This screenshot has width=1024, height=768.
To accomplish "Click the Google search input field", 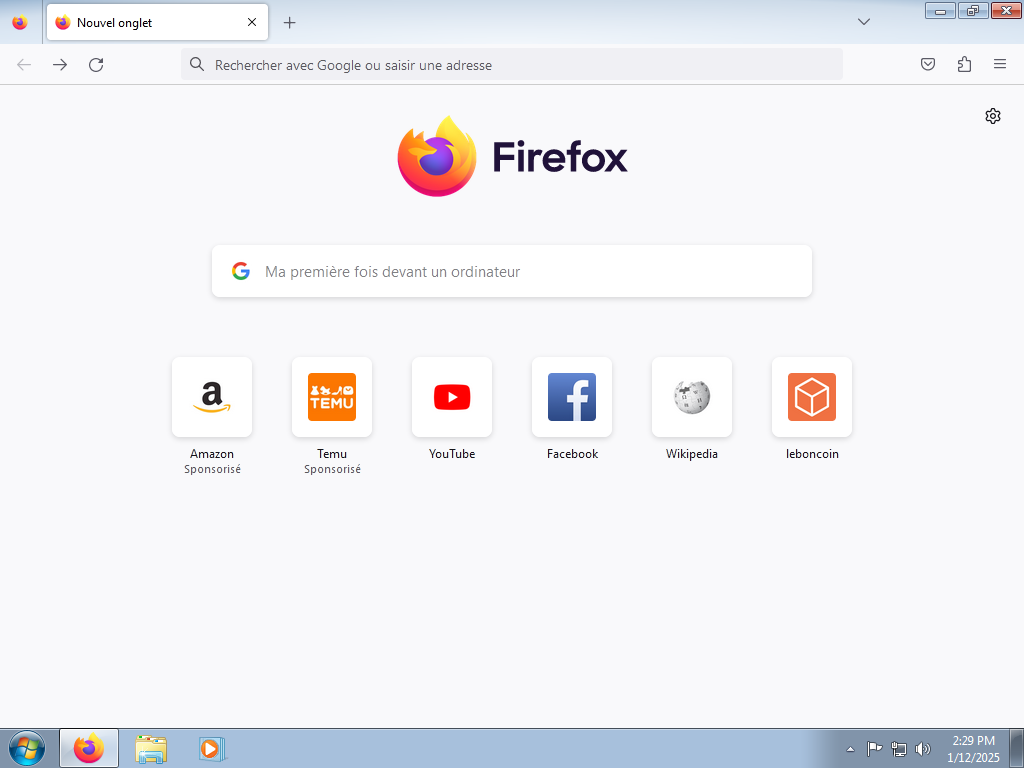I will [511, 270].
